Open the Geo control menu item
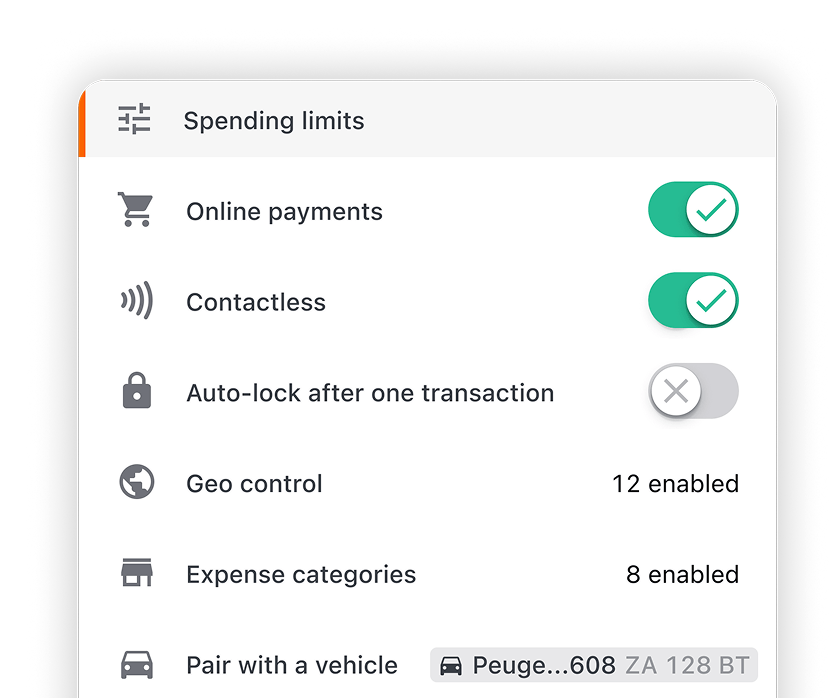The image size is (832, 698). tap(428, 483)
